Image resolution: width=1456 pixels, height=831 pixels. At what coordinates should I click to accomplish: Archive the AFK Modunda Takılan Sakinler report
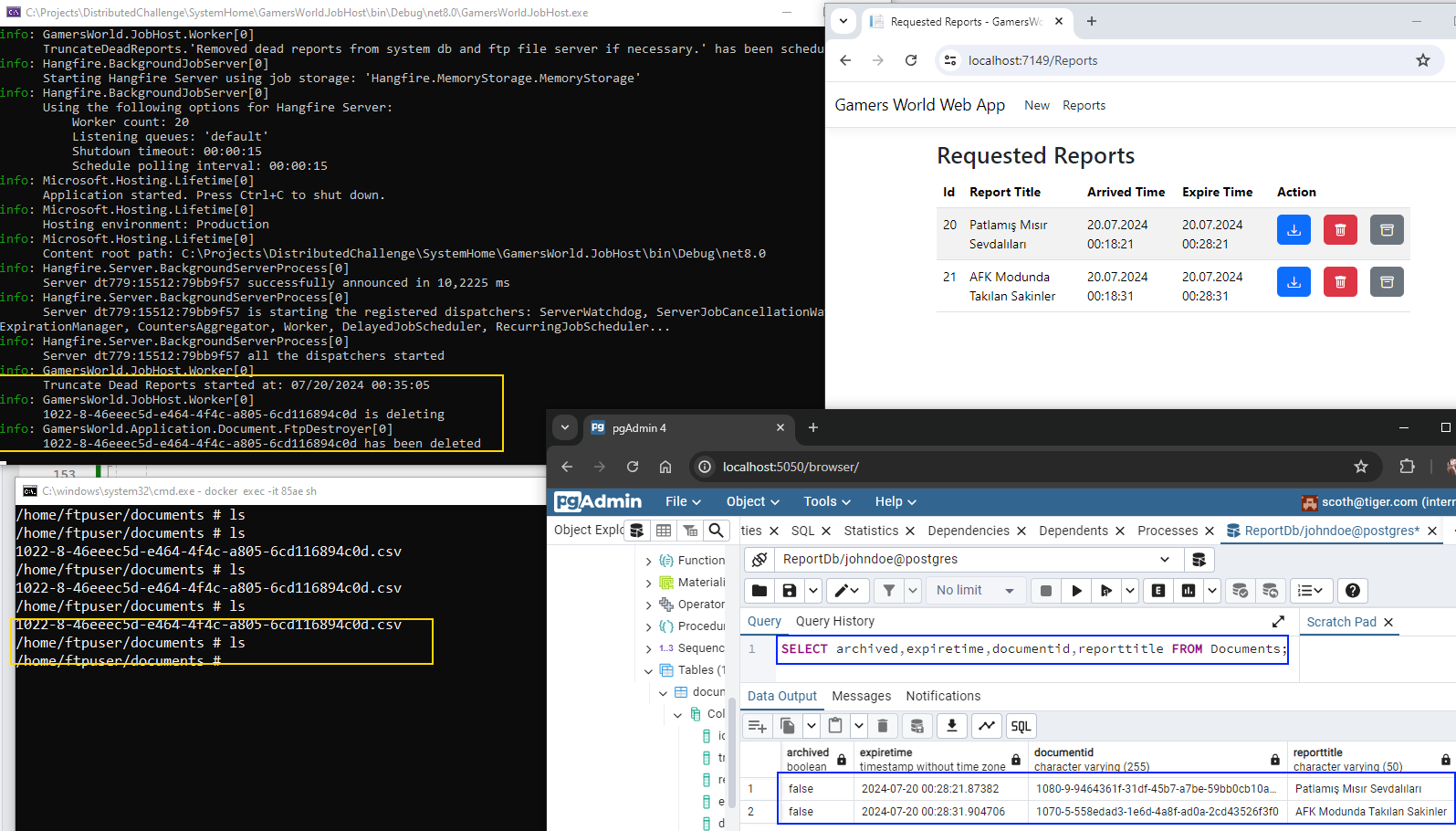1387,282
